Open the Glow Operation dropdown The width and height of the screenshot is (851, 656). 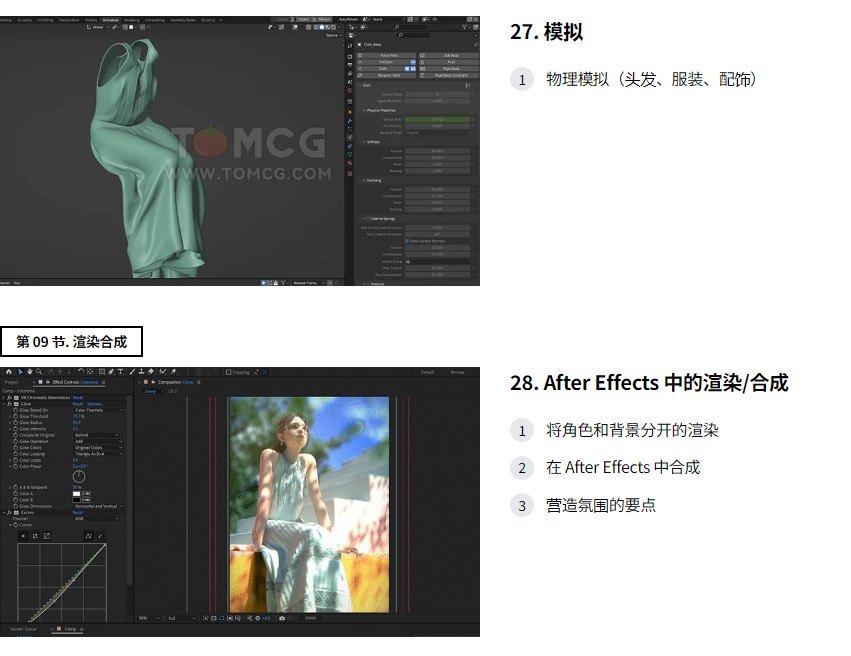(98, 441)
